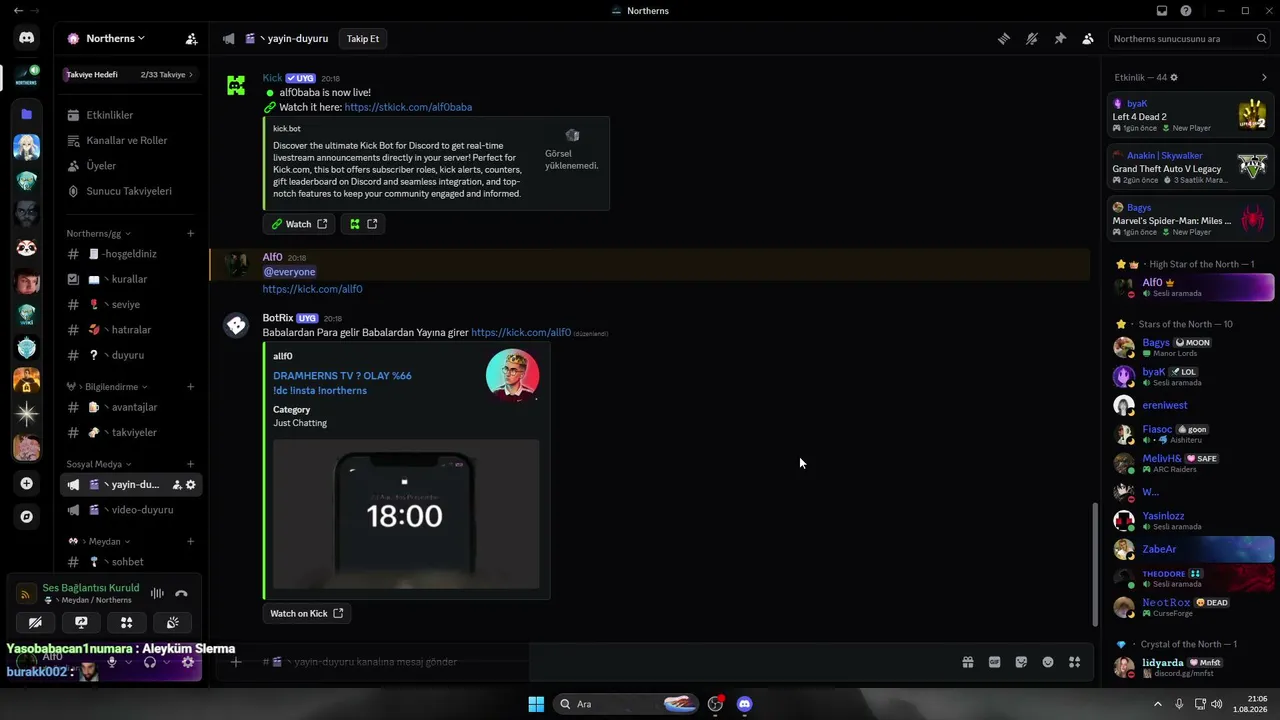This screenshot has height=720, width=1280.
Task: Open the Left 4 Dead 2 activity card
Action: (x=1191, y=116)
